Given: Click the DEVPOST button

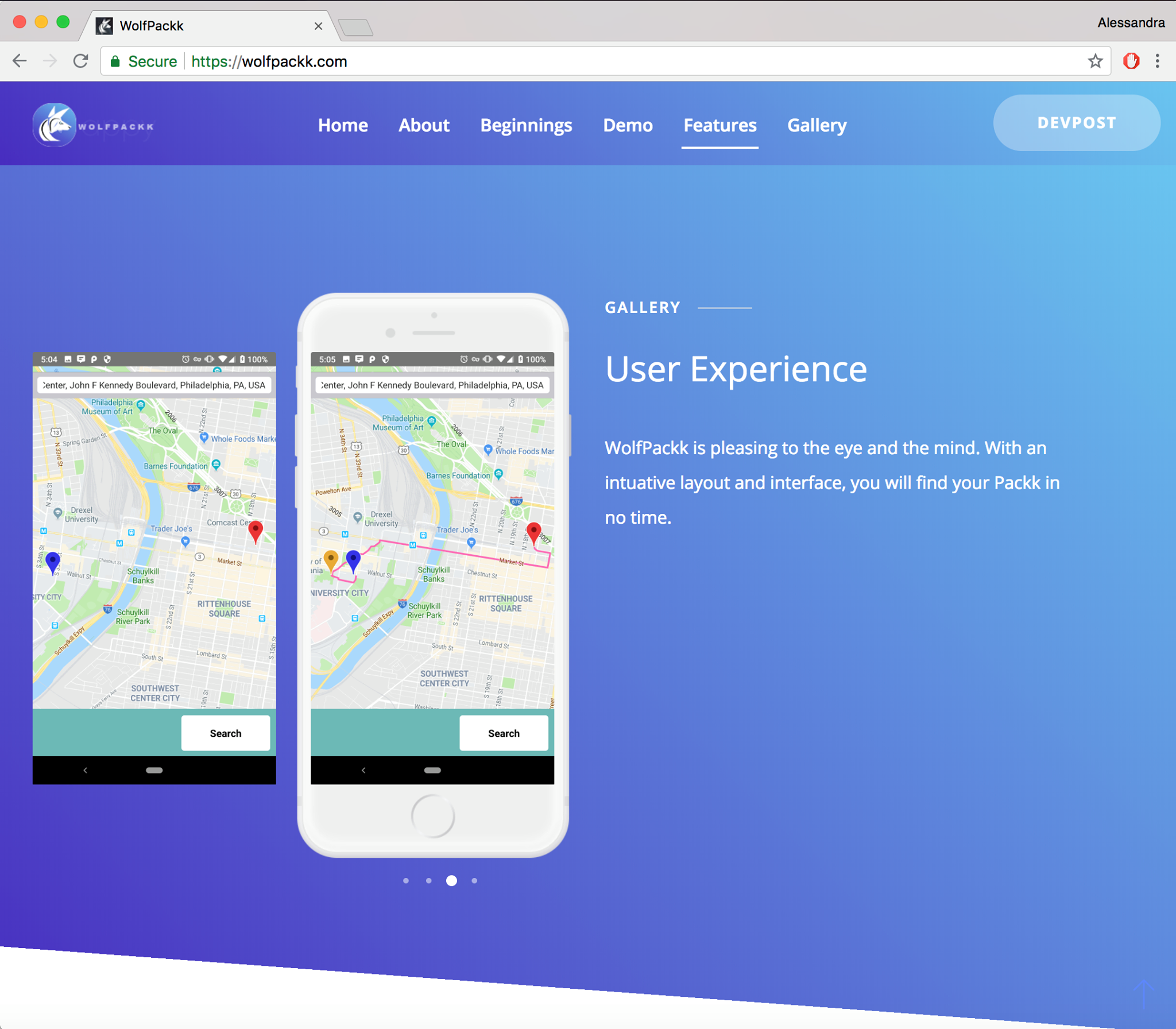Looking at the screenshot, I should tap(1076, 123).
